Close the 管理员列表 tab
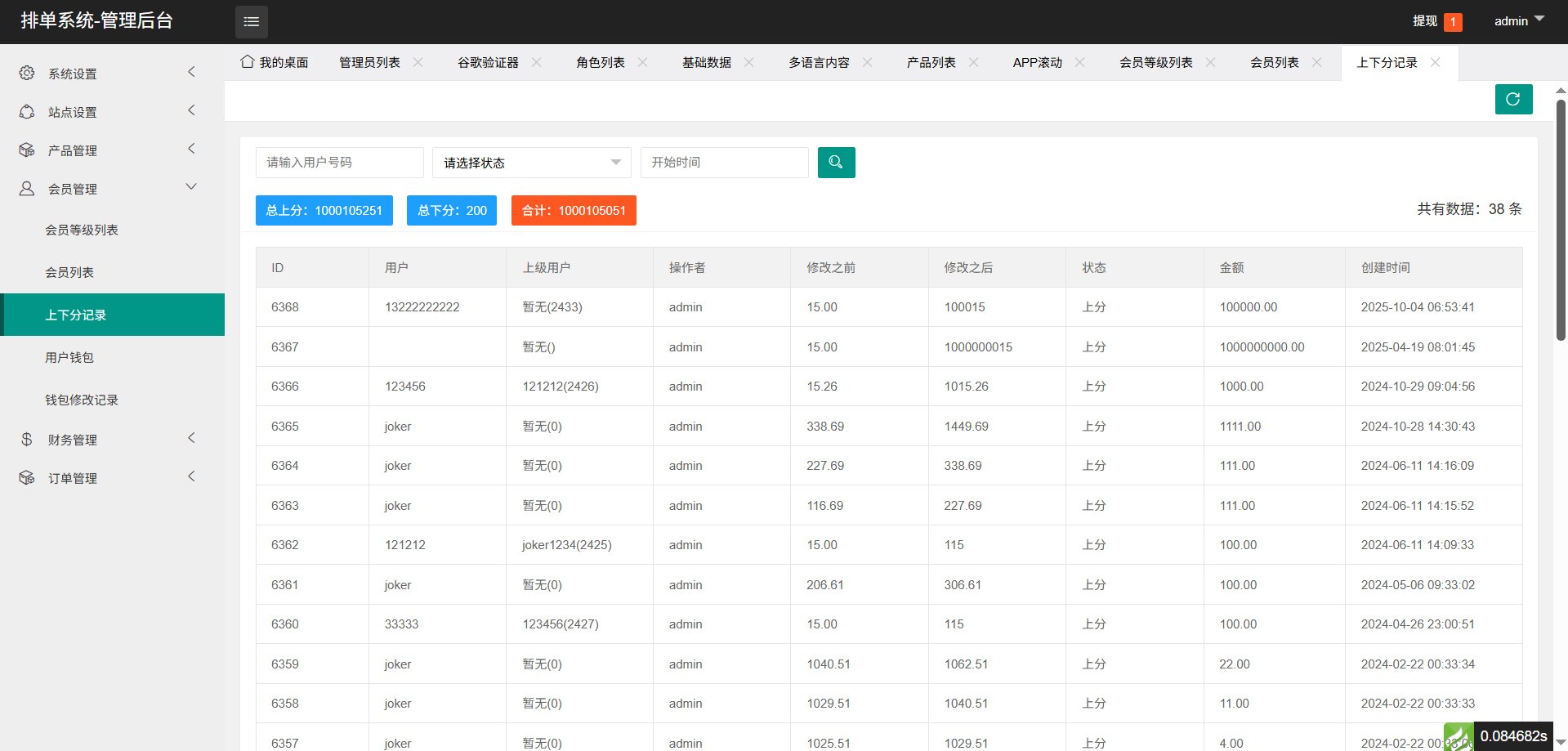Viewport: 1568px width, 751px height. coord(418,62)
